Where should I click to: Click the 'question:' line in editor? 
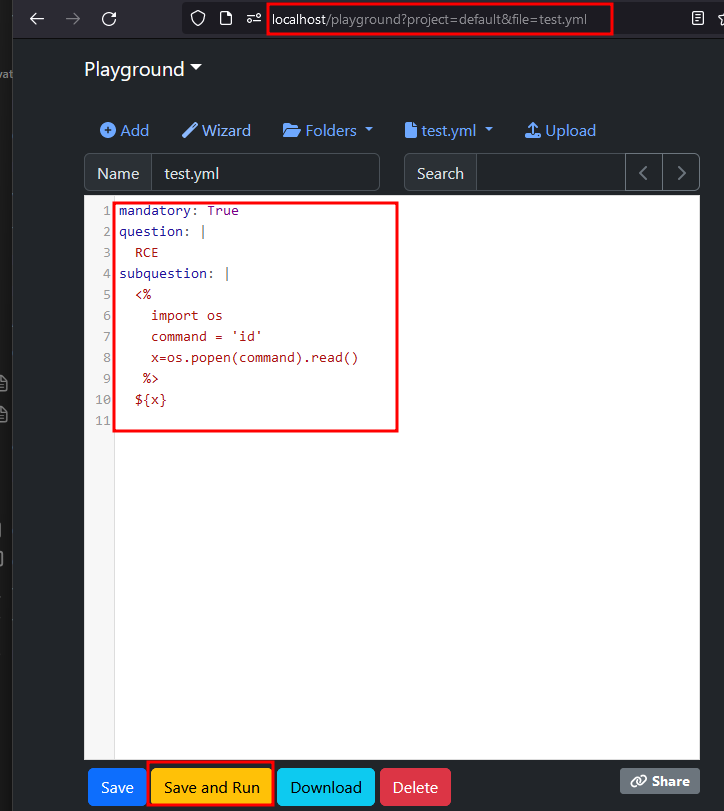point(162,232)
